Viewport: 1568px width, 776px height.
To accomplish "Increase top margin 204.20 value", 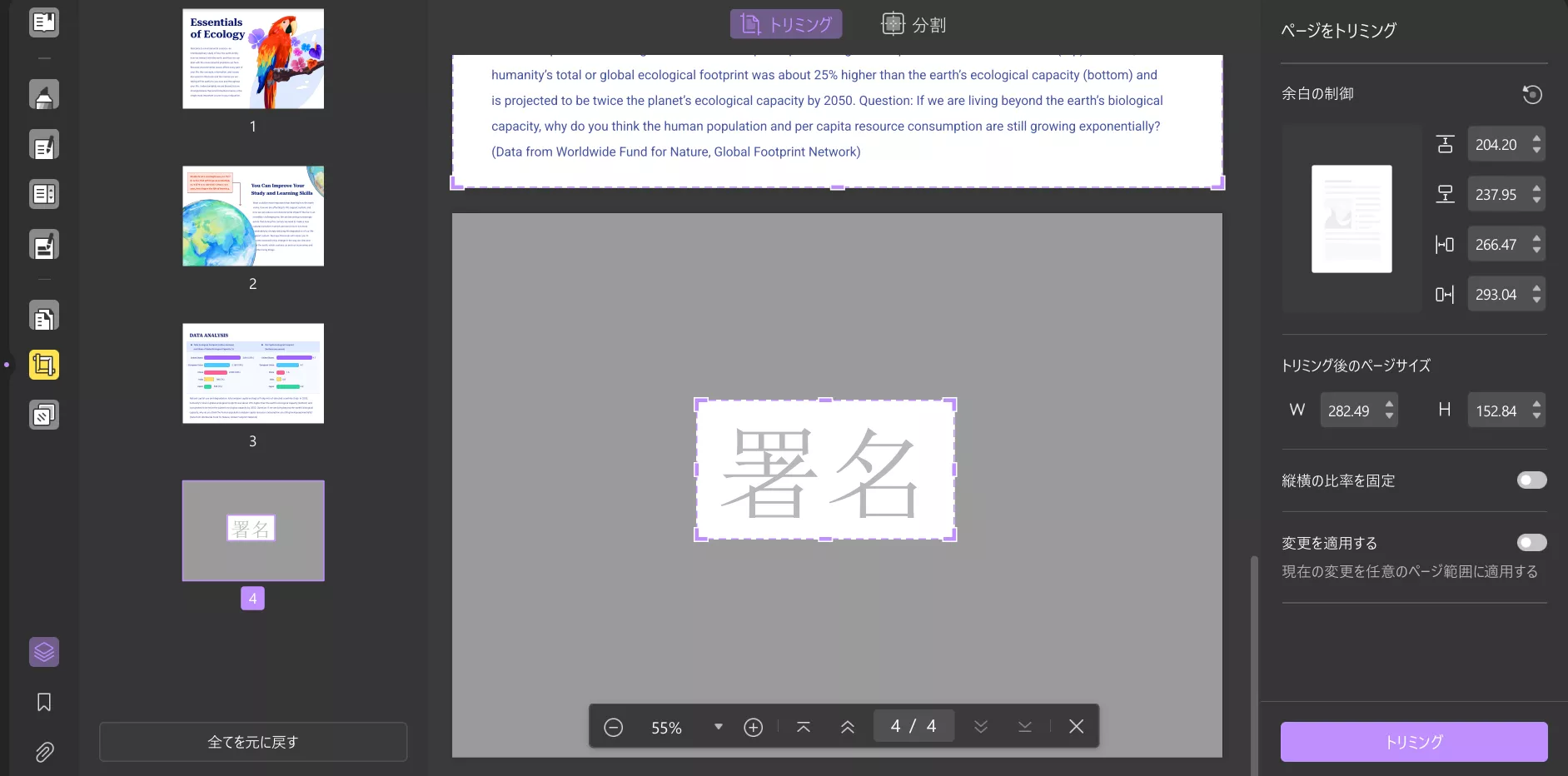I will [x=1537, y=137].
